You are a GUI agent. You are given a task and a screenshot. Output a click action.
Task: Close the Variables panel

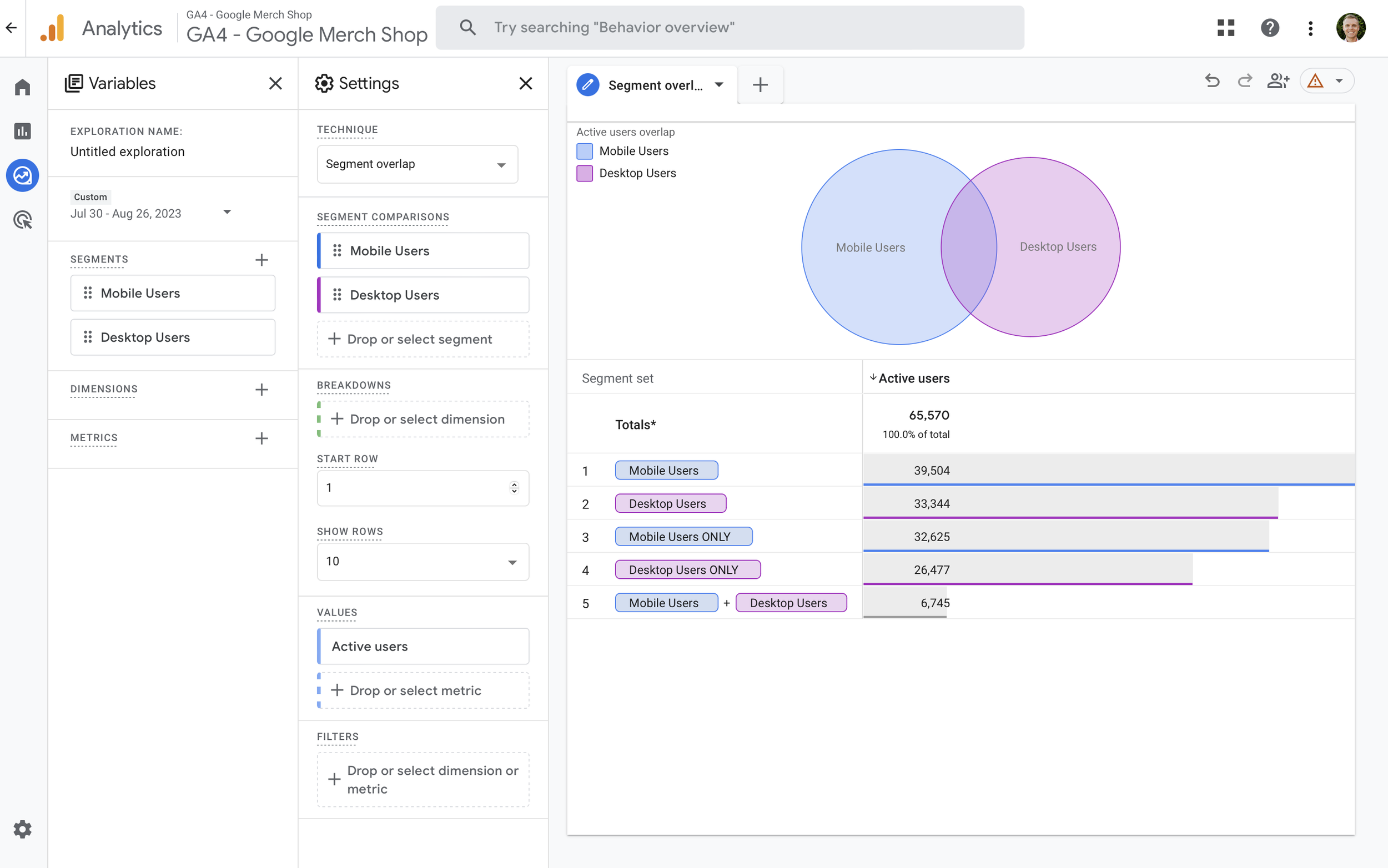[x=275, y=83]
